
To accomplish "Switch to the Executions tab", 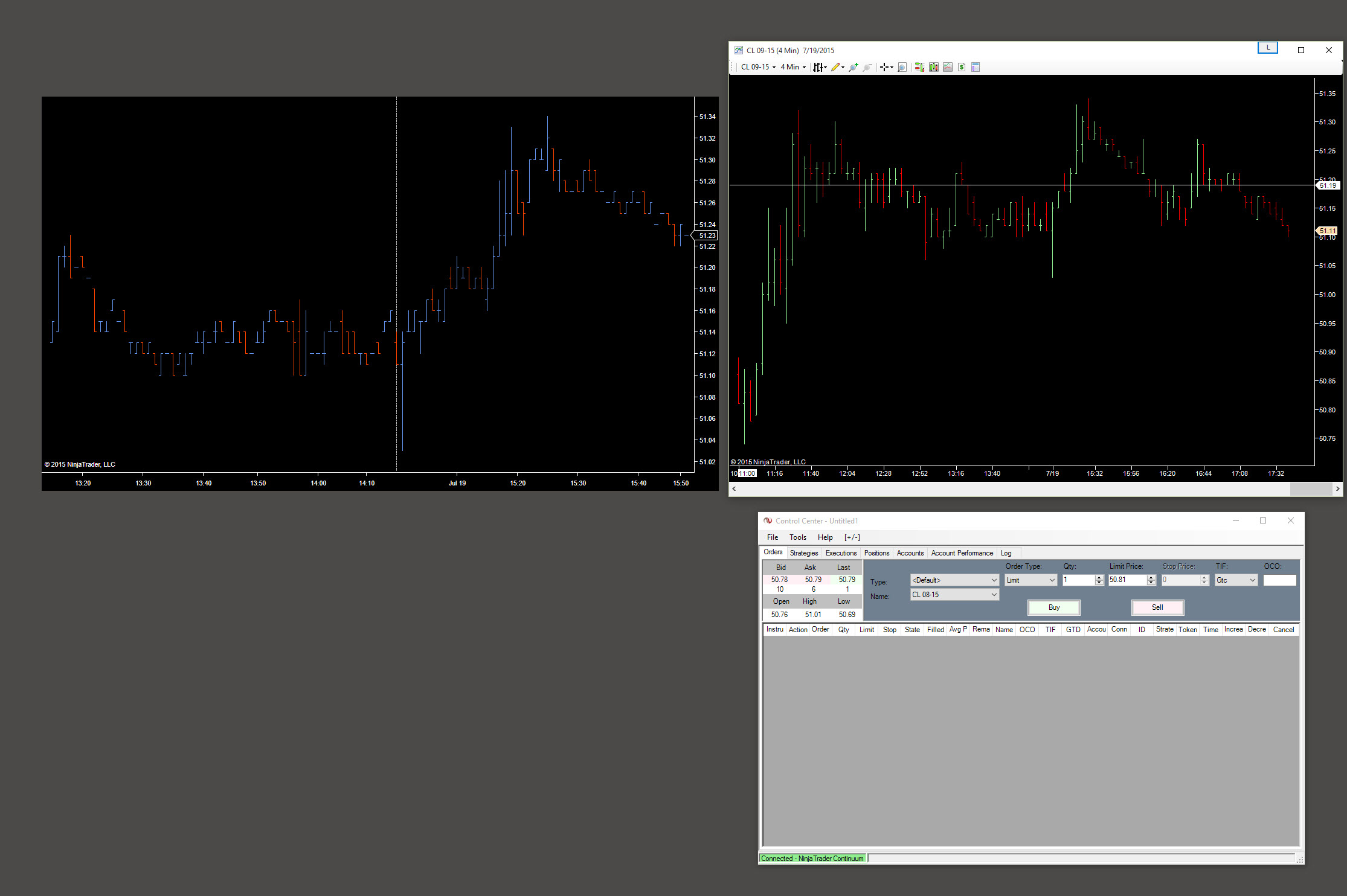I will (x=841, y=553).
